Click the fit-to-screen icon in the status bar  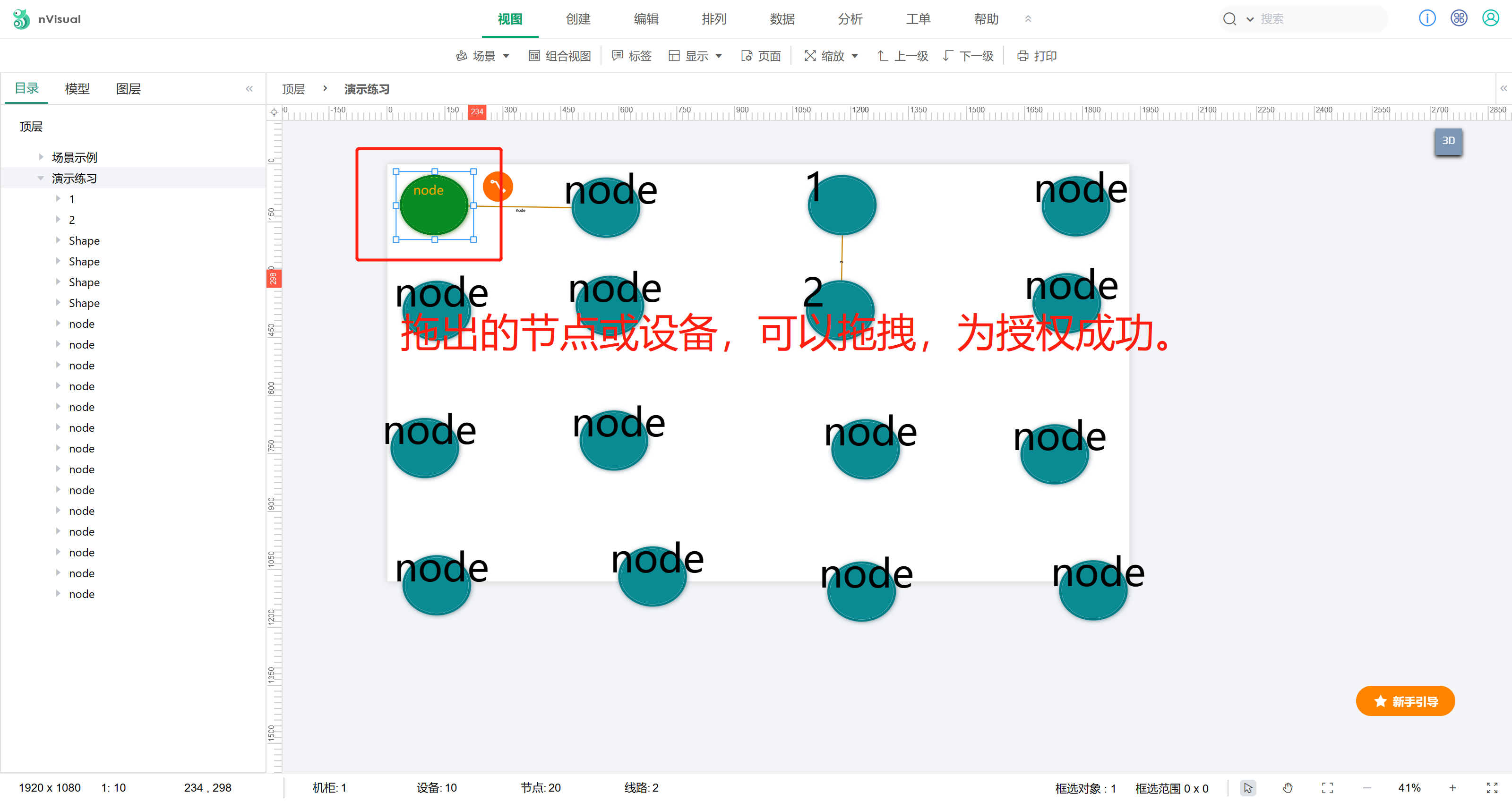click(1327, 787)
